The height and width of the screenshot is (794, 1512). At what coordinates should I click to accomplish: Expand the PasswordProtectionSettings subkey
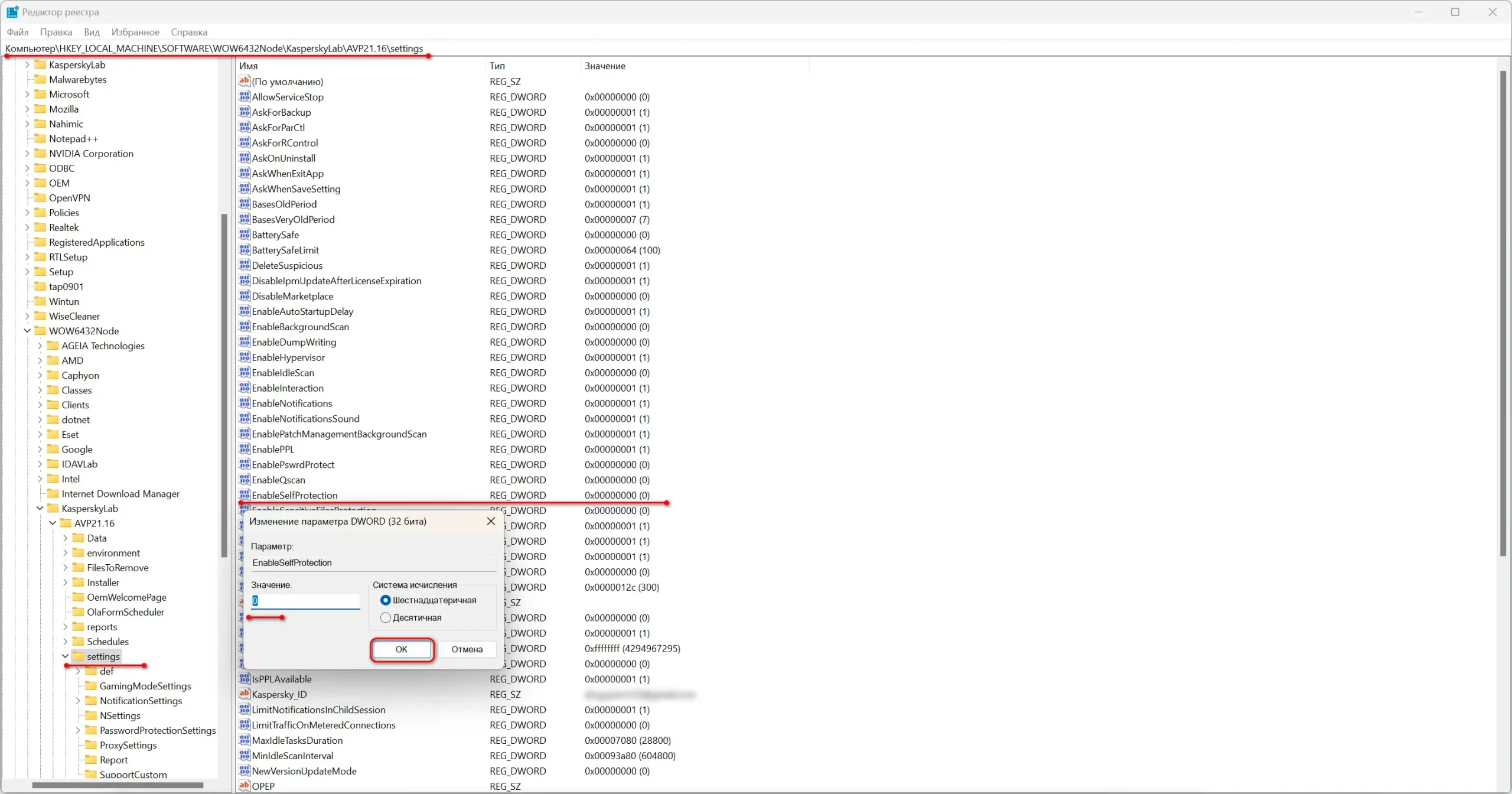pyautogui.click(x=78, y=730)
